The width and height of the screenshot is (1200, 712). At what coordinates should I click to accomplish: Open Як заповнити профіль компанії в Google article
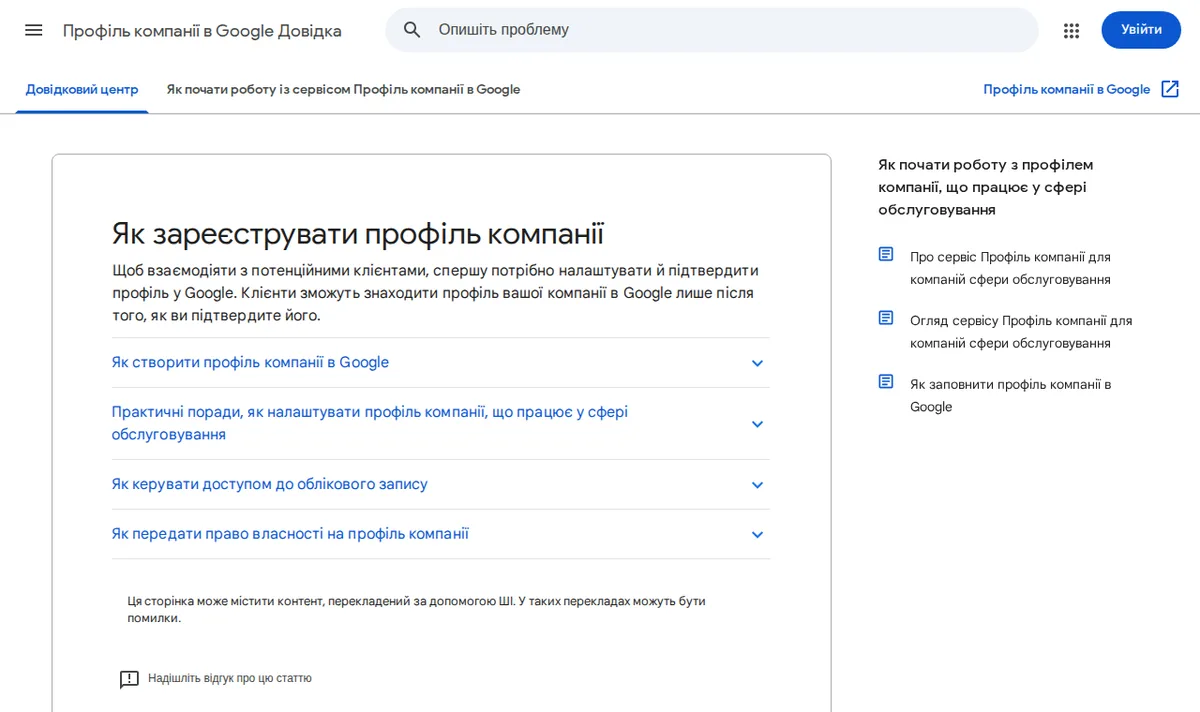(x=1010, y=395)
